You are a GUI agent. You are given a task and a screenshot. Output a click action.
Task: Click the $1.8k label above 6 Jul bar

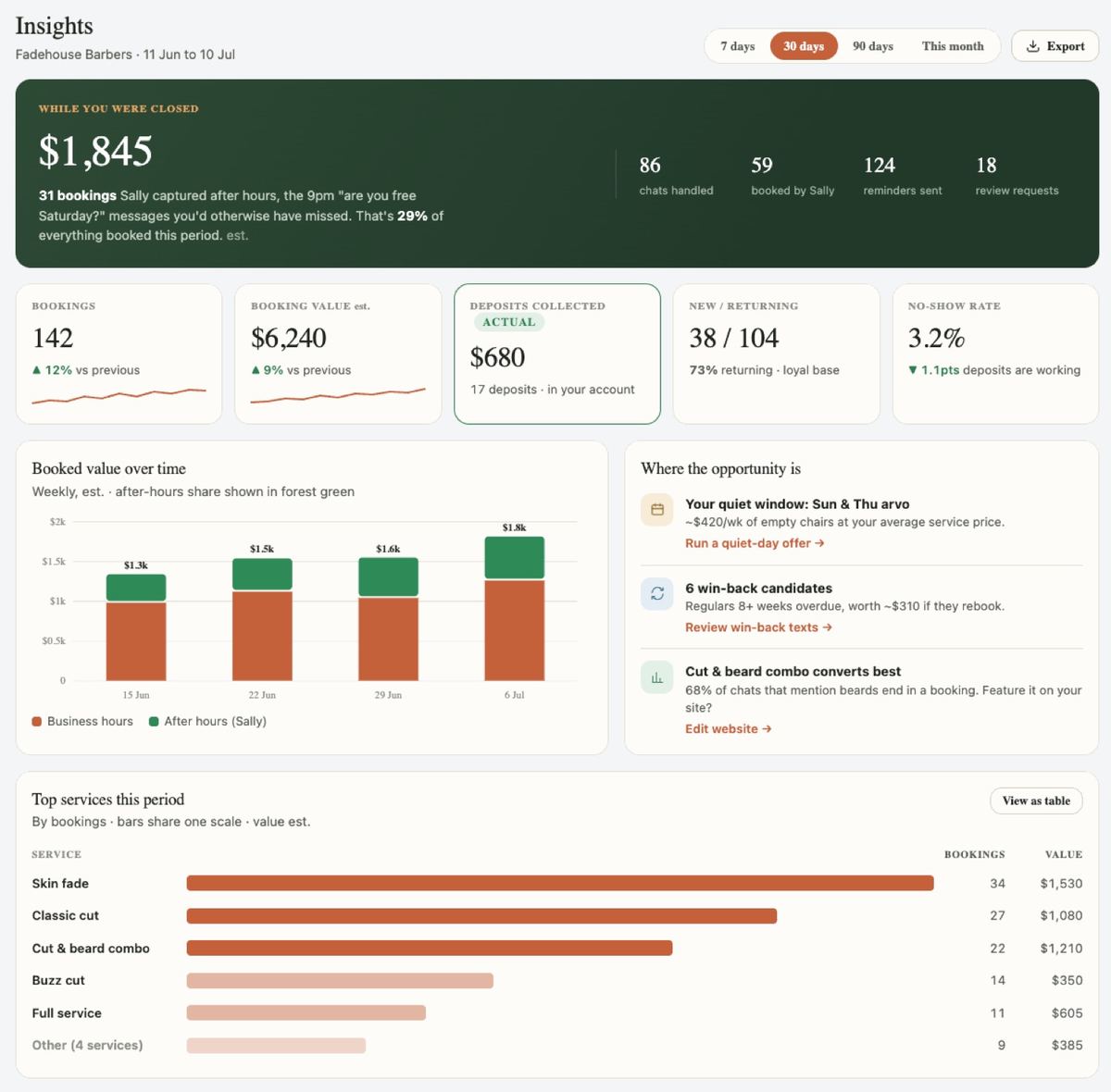515,527
